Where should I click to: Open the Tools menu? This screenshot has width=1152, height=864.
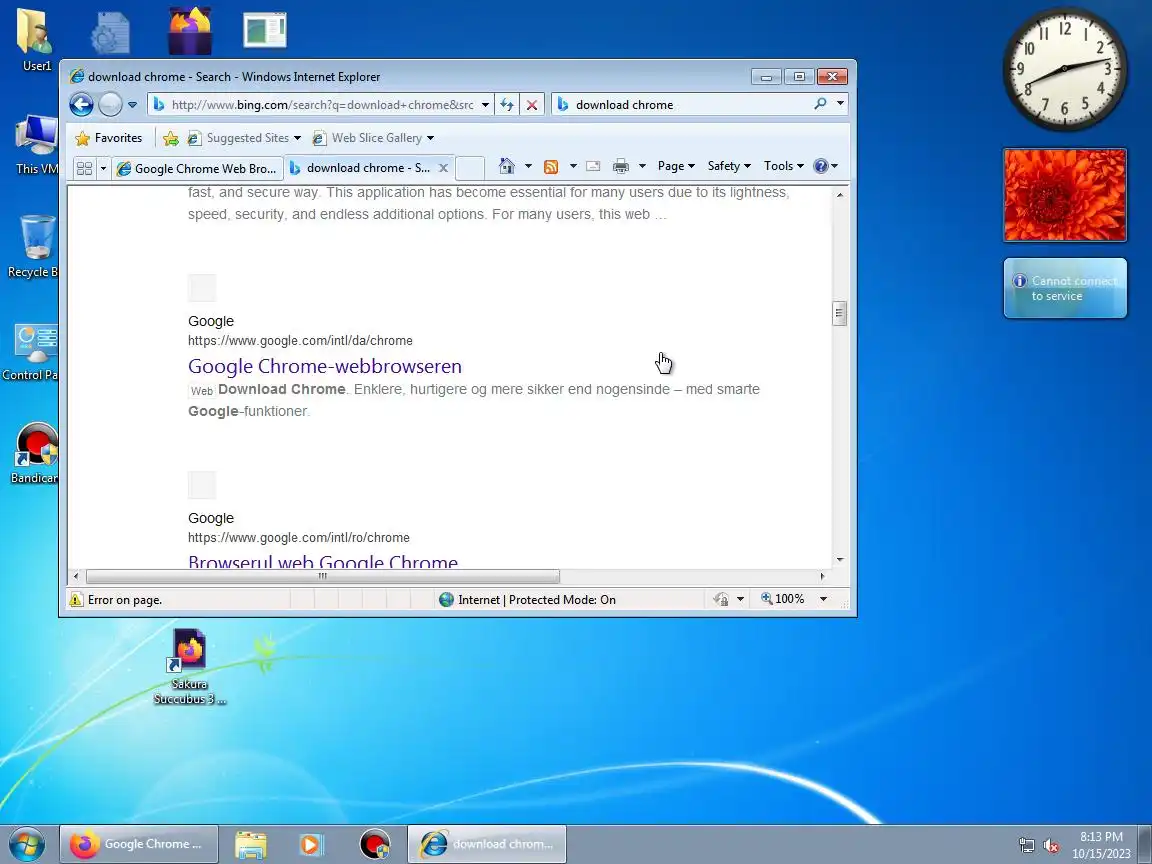point(783,166)
